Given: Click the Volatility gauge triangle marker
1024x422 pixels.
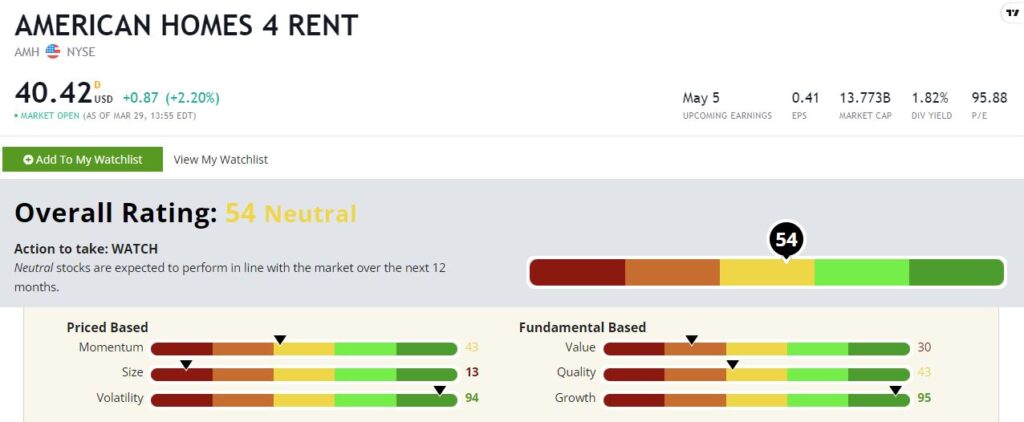Looking at the screenshot, I should tap(440, 390).
